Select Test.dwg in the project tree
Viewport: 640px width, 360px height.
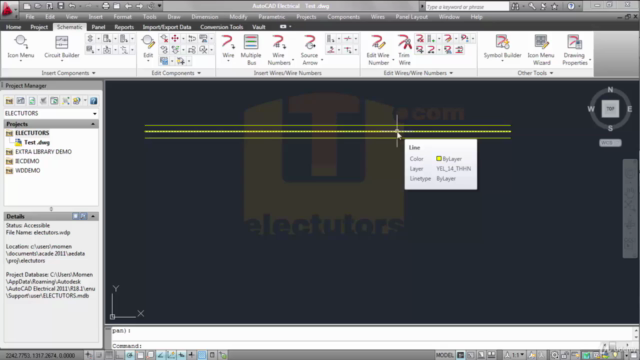37,142
